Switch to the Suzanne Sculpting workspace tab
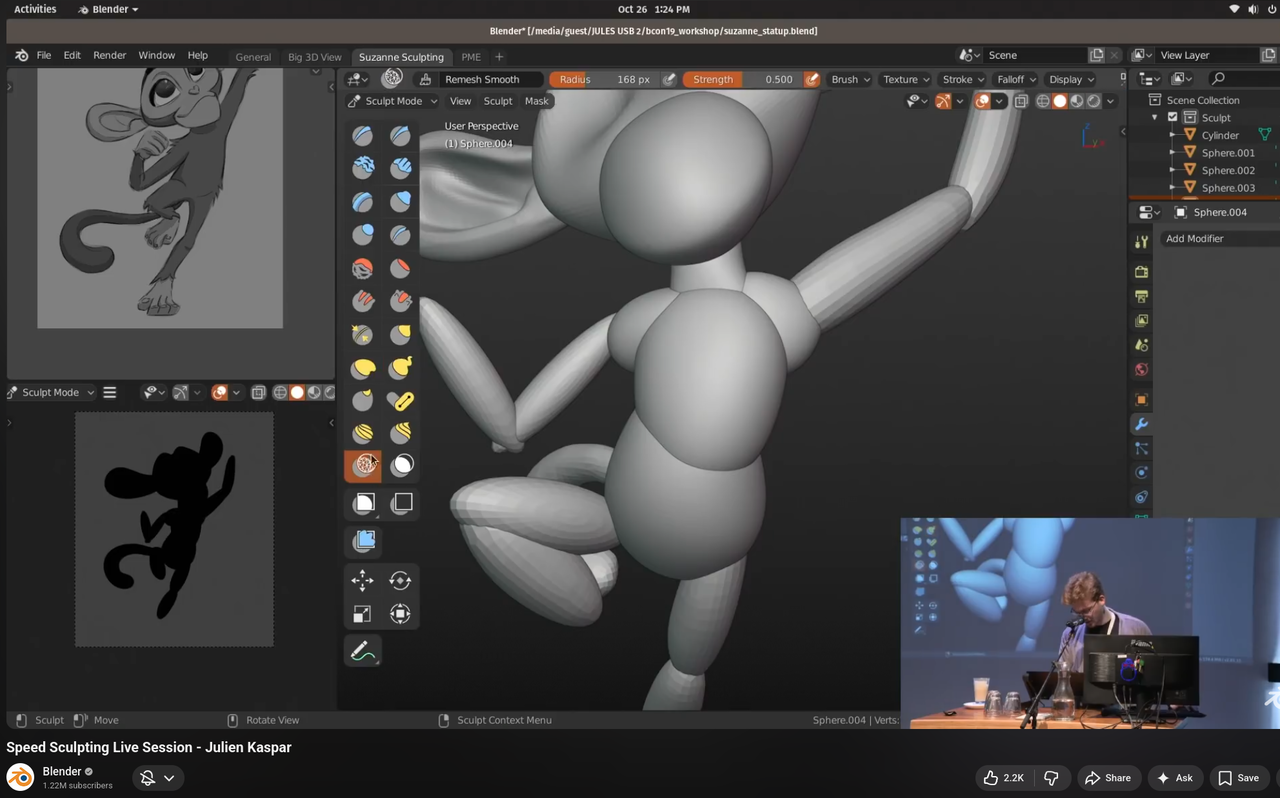1280x798 pixels. pos(402,57)
